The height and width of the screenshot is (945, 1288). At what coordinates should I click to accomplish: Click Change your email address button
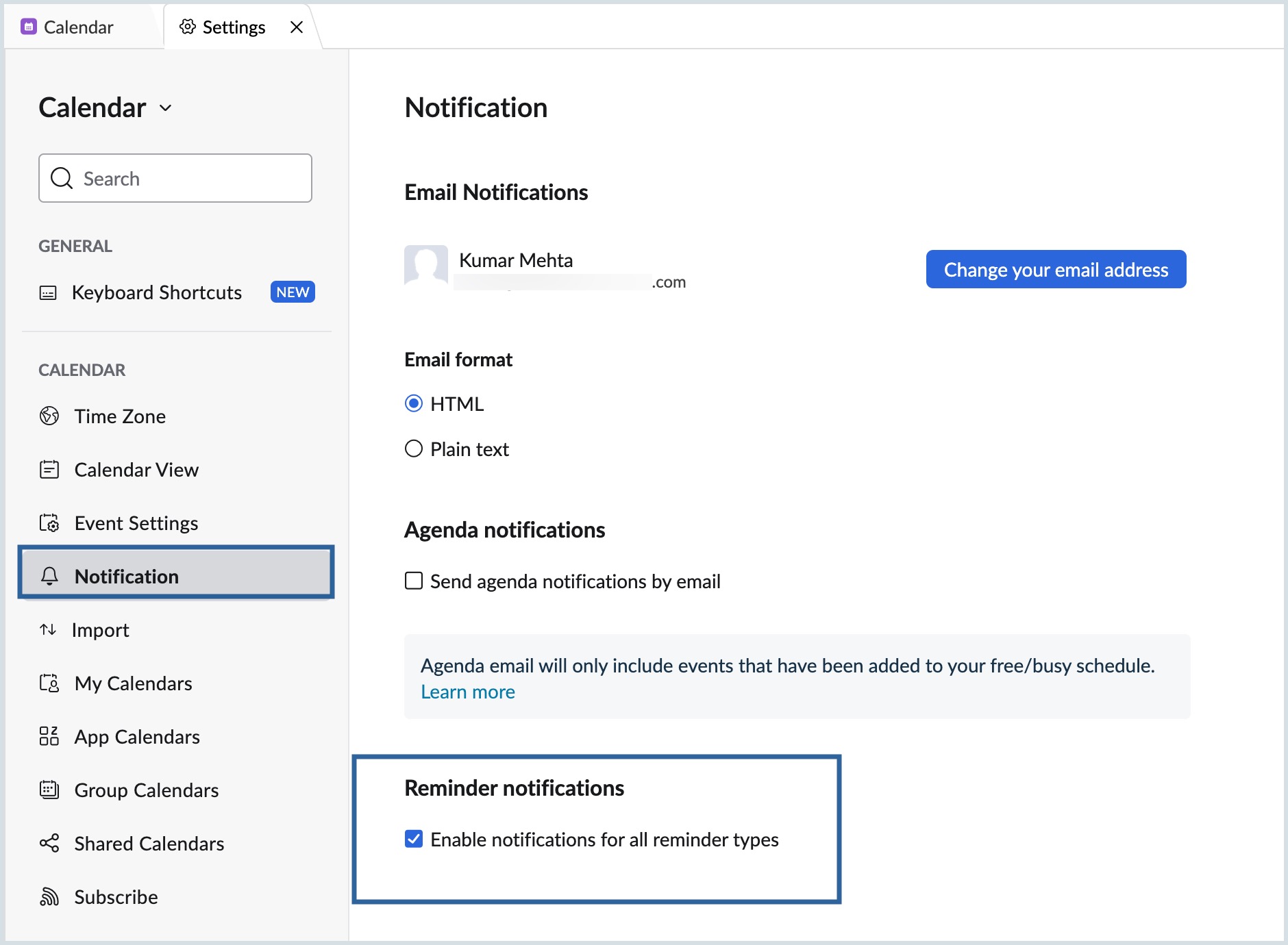click(x=1056, y=269)
